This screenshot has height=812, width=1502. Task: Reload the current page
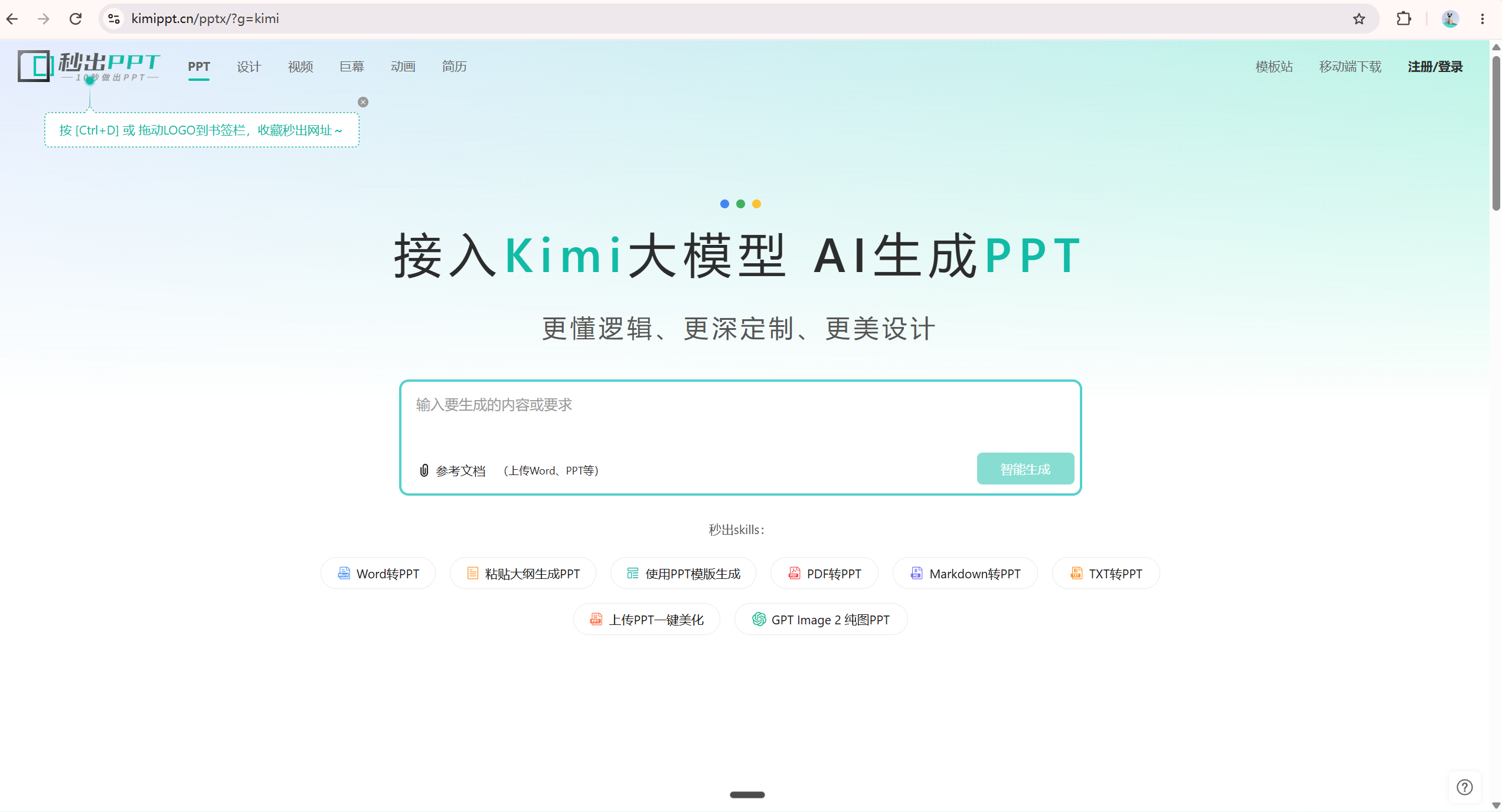76,19
